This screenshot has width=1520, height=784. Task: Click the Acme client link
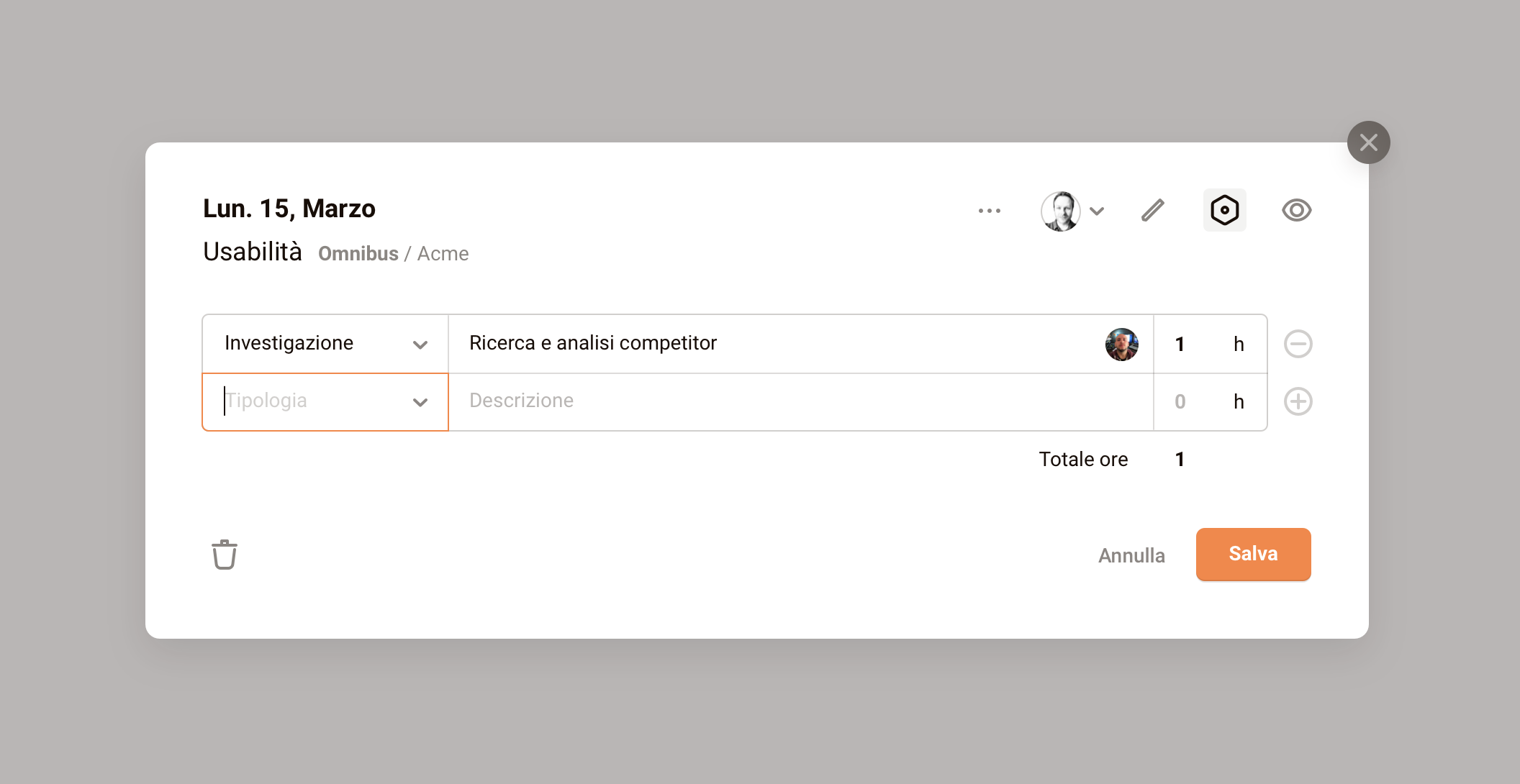tap(443, 254)
